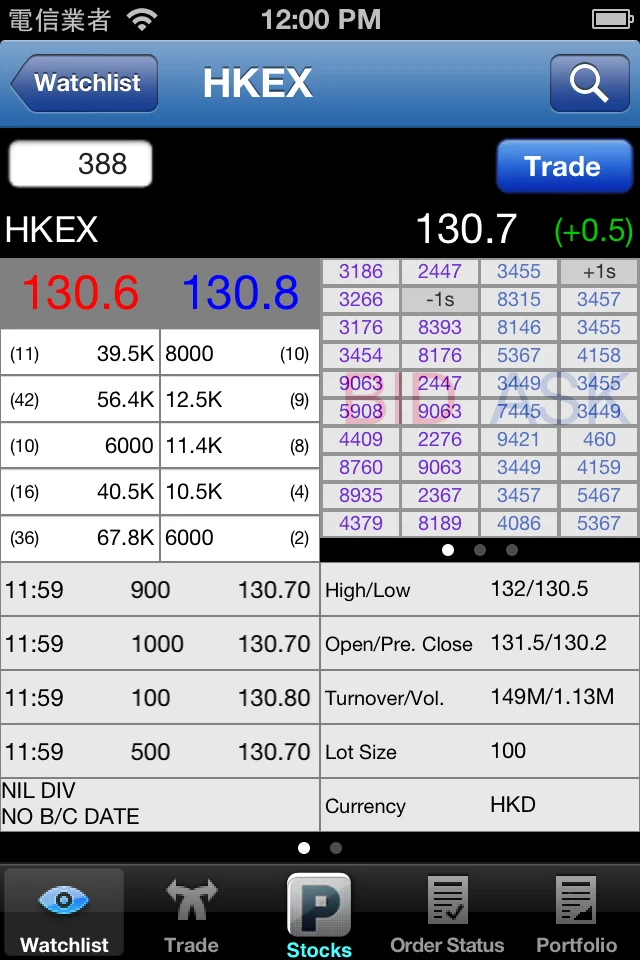This screenshot has height=960, width=640.
Task: Tap the bid price 130.6
Action: tap(80, 293)
